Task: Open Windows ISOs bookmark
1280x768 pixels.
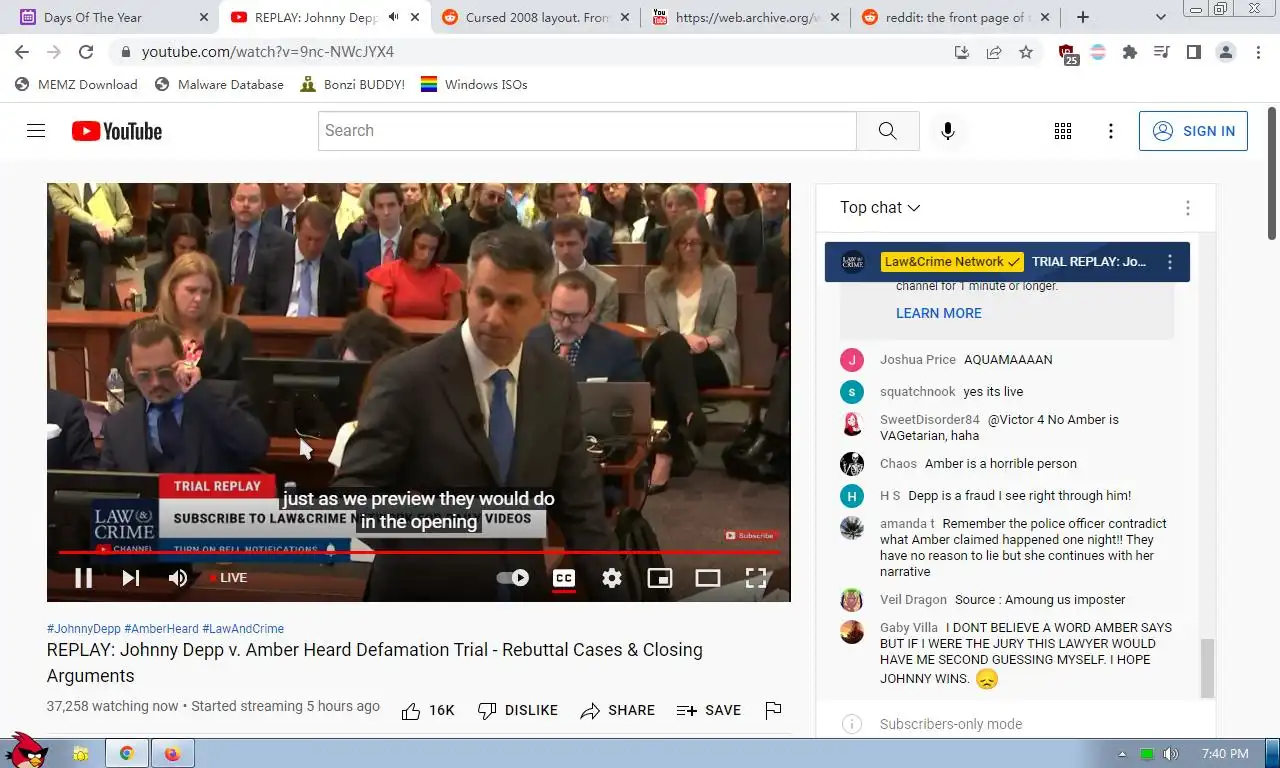Action: pos(474,85)
